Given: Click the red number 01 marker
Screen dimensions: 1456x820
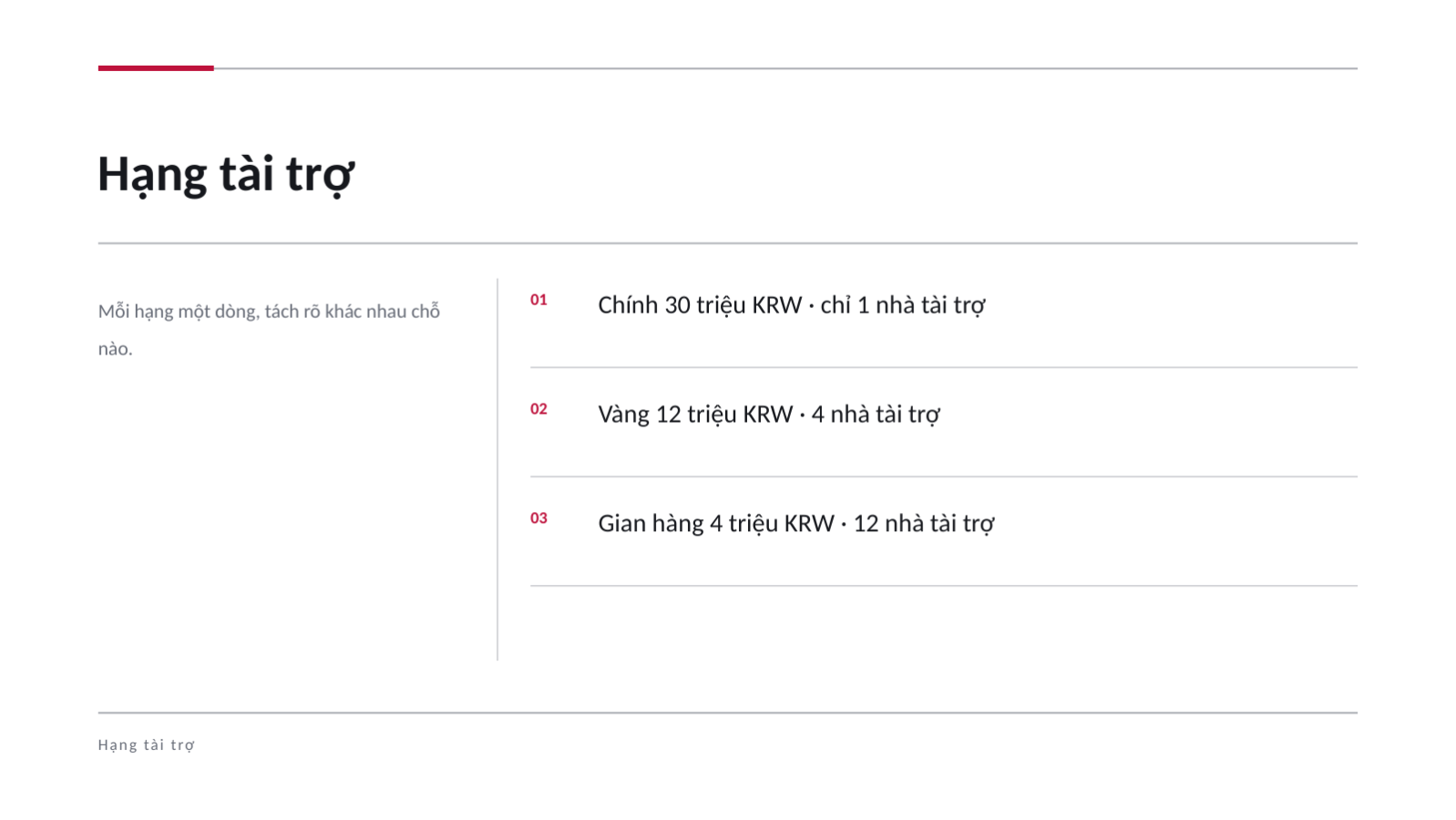Looking at the screenshot, I should click(538, 300).
